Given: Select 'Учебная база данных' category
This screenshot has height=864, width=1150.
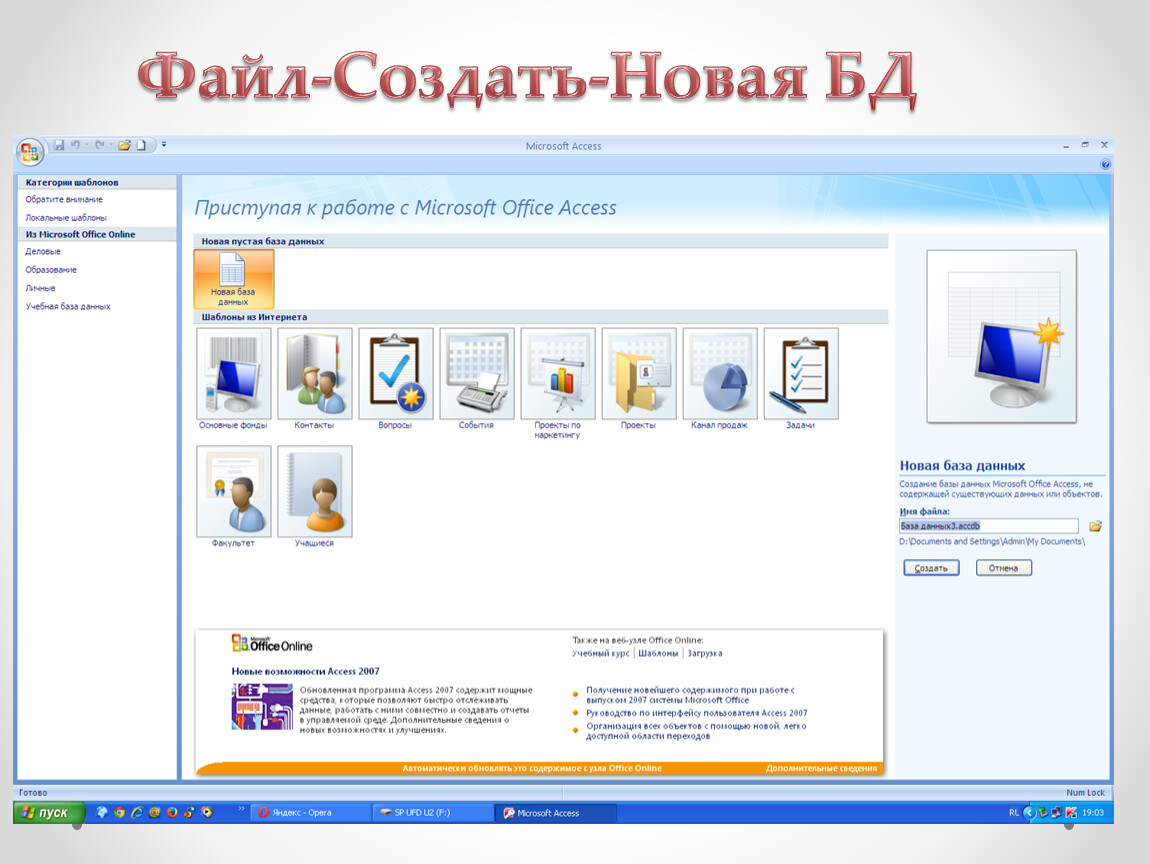Looking at the screenshot, I should (x=68, y=307).
